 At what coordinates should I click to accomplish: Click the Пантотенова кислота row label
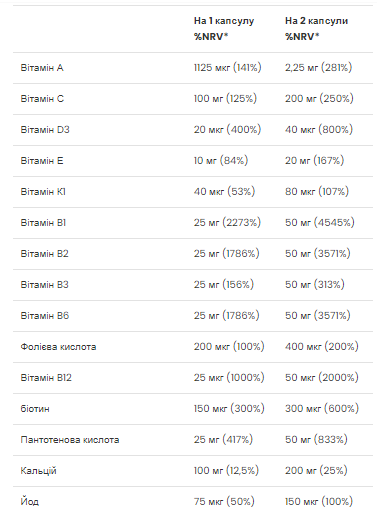point(70,440)
